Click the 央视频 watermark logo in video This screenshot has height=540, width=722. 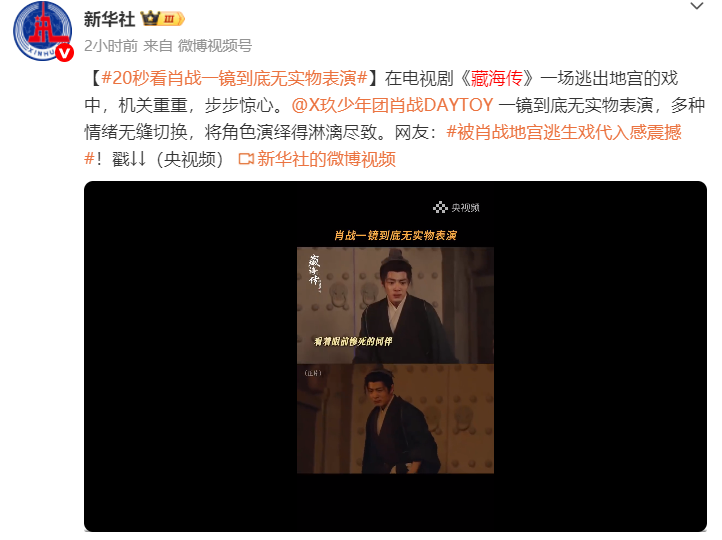[x=456, y=208]
